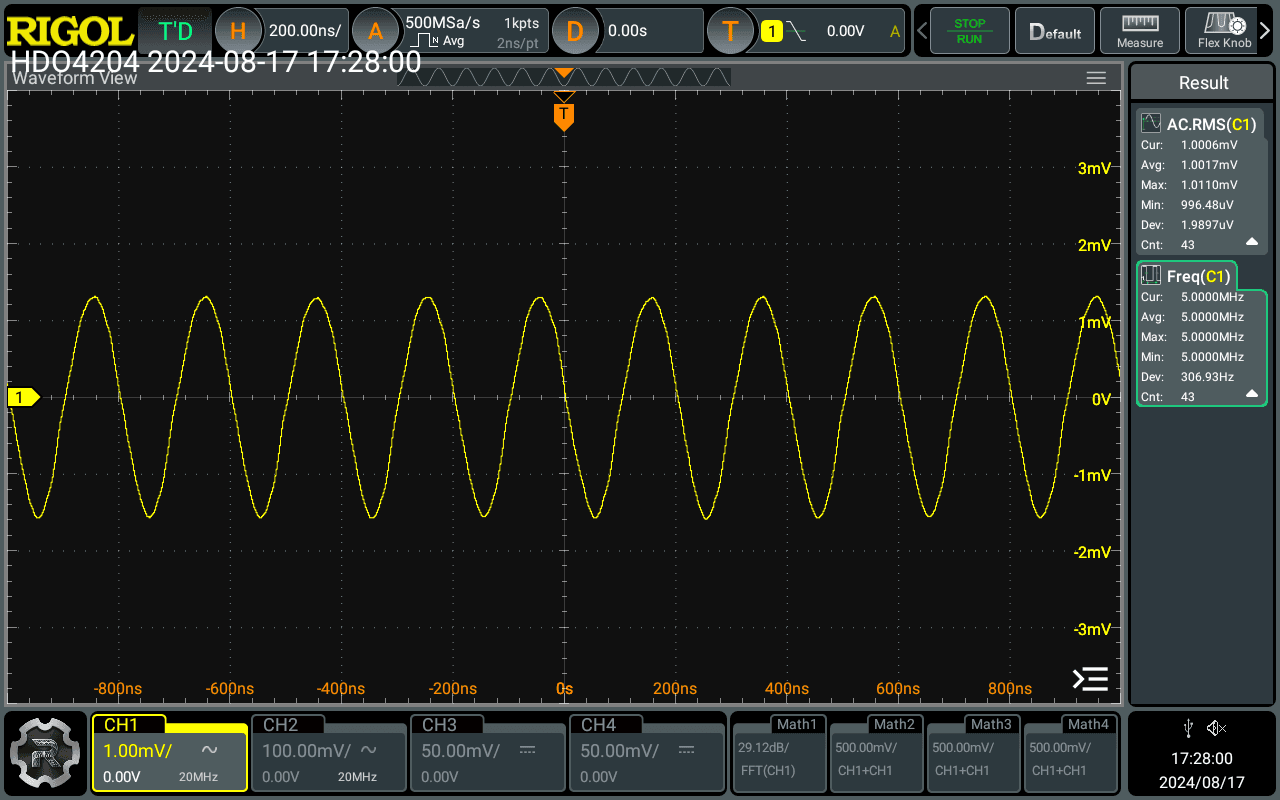
Task: Click the AC.RMS Max 1.0110mV value
Action: pos(1209,185)
